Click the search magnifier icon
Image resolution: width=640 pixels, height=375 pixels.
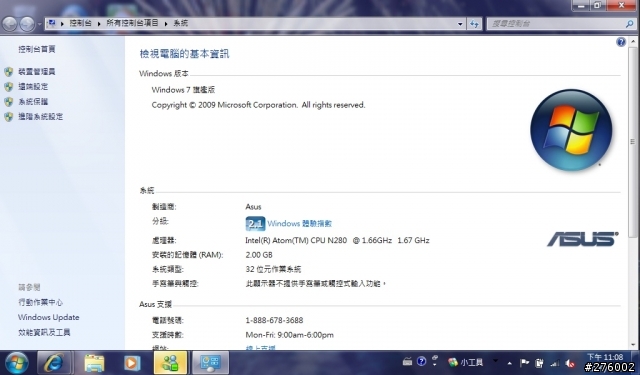(629, 24)
